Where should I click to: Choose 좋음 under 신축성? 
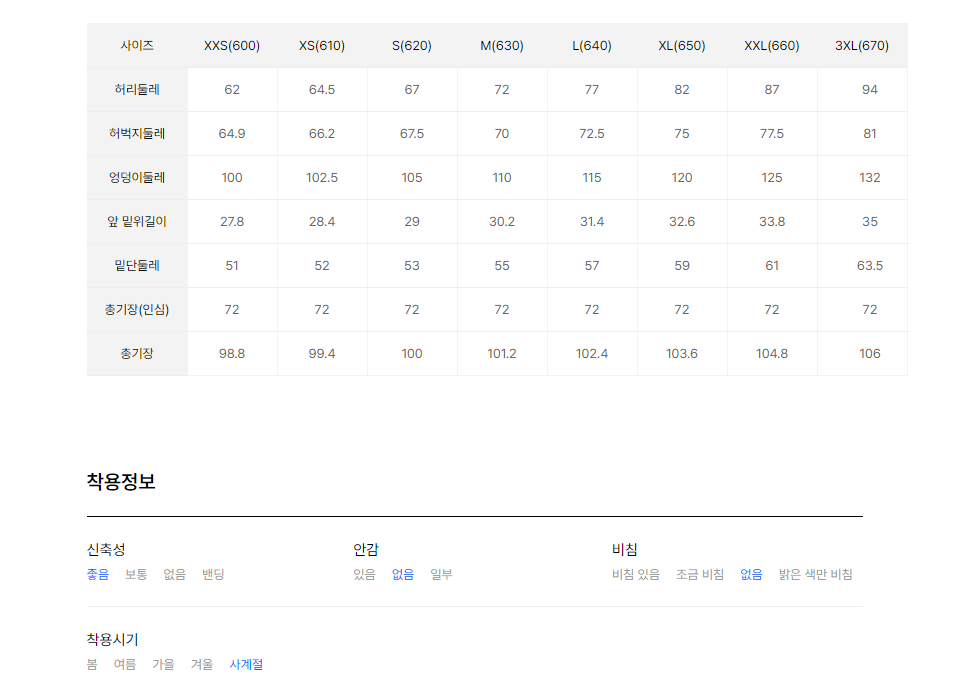click(98, 574)
